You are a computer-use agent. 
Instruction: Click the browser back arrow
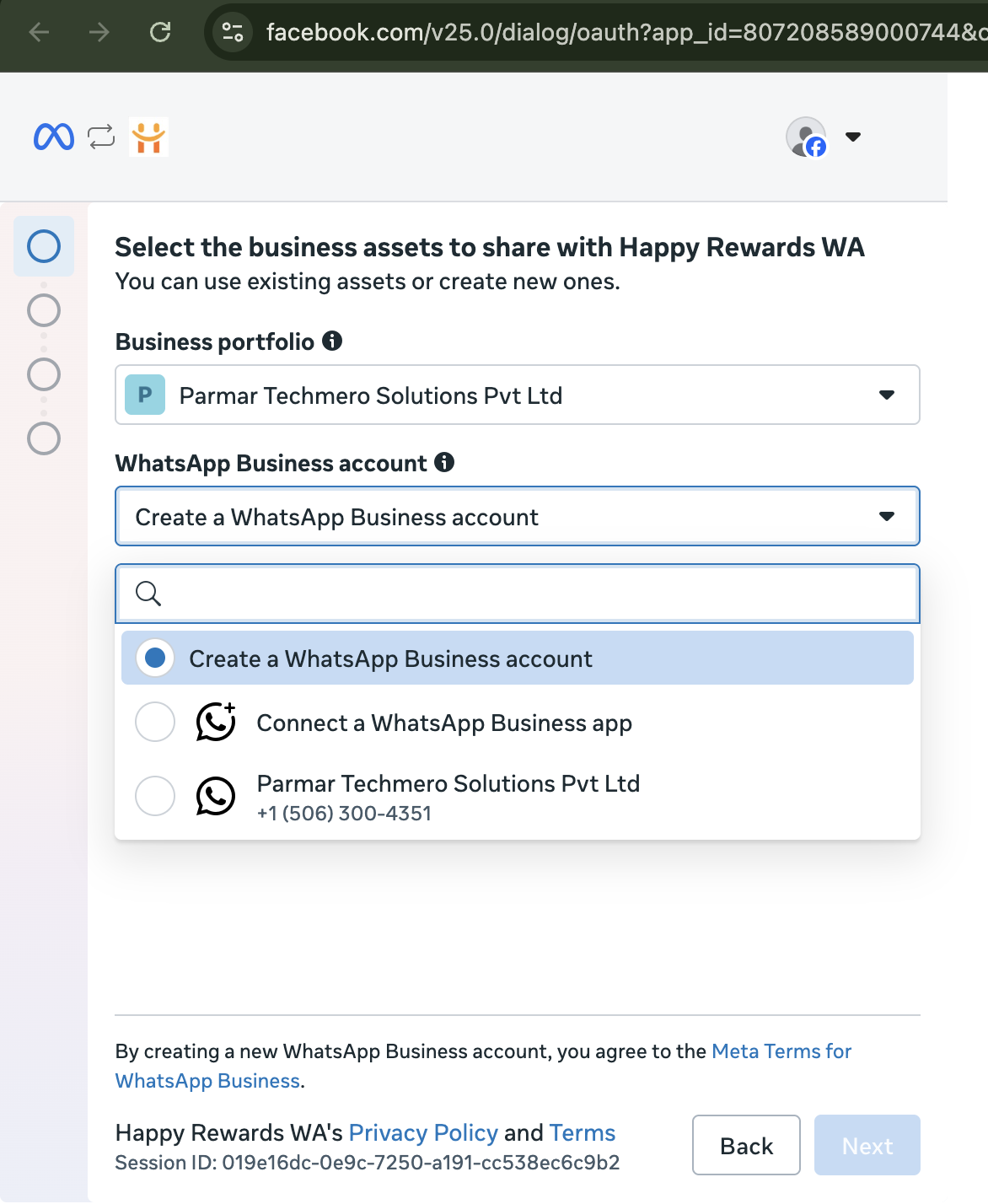coord(39,33)
